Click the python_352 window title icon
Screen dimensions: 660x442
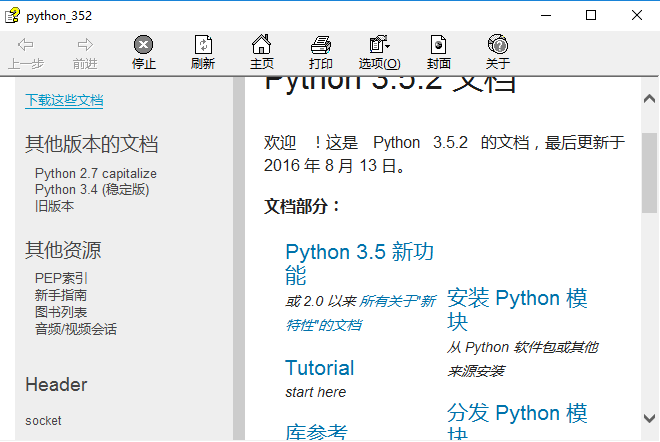point(14,15)
